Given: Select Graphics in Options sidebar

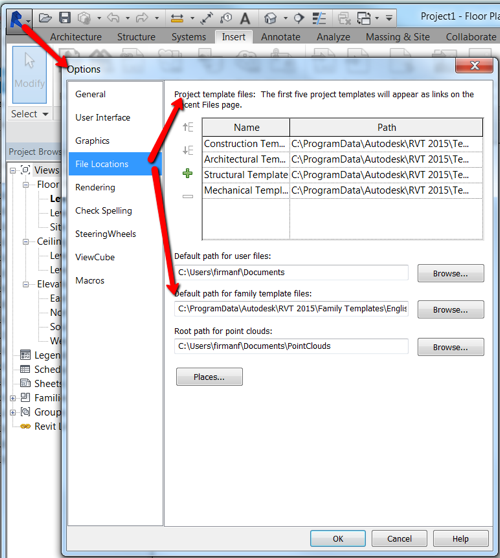Looking at the screenshot, I should coord(92,141).
